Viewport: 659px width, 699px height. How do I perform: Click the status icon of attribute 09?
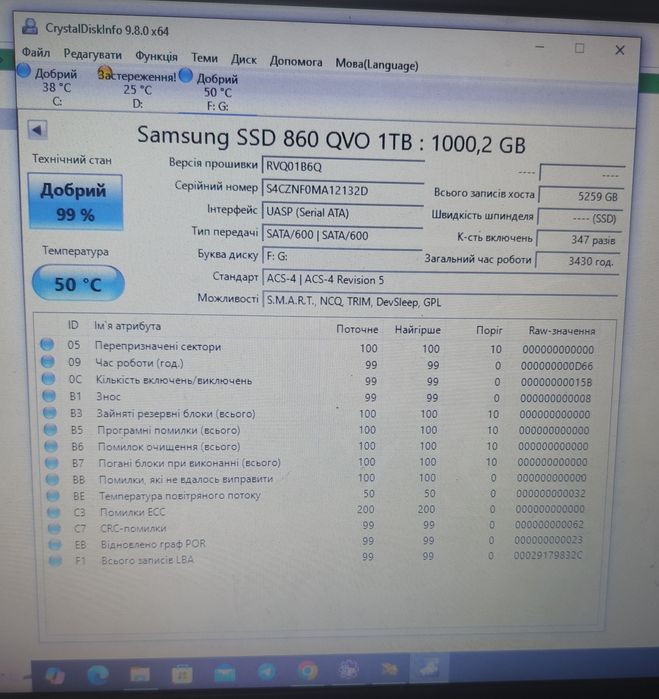point(48,362)
